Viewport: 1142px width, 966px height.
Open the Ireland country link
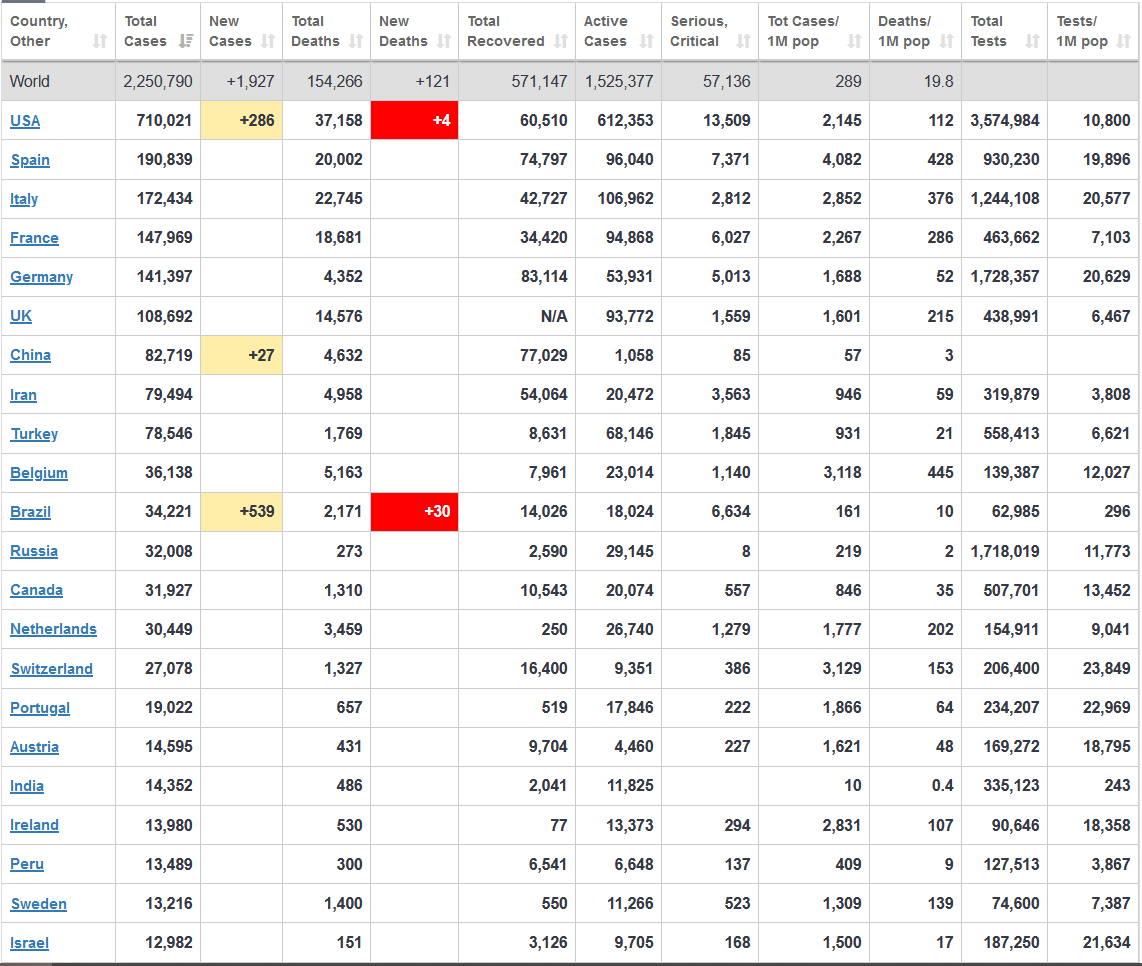click(34, 825)
